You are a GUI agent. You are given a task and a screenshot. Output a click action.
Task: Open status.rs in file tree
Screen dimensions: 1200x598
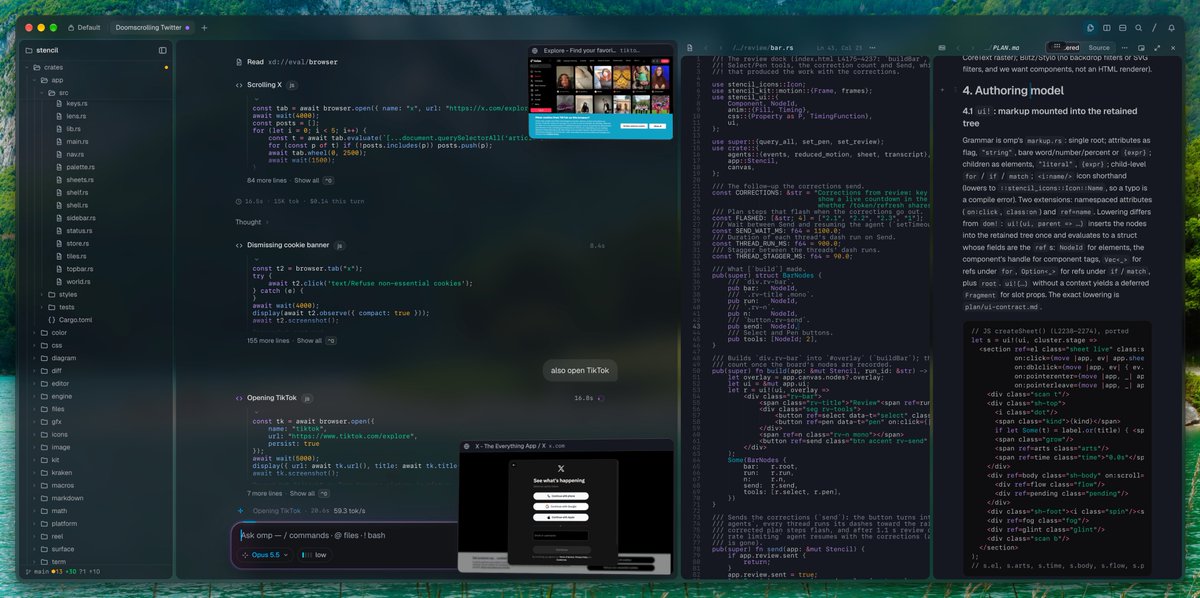pos(79,231)
